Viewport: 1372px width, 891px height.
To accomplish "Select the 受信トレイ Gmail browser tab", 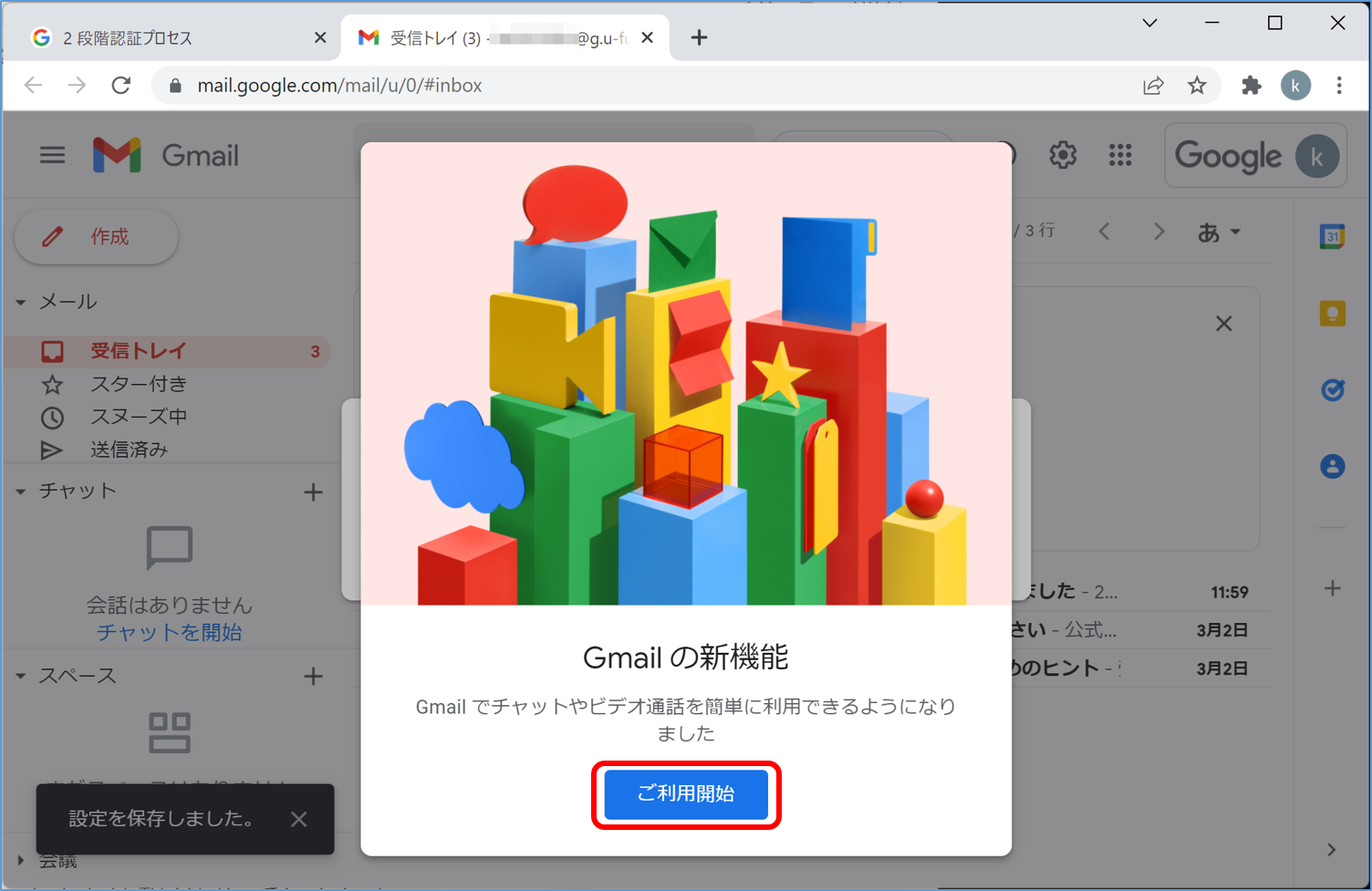I will (x=506, y=37).
